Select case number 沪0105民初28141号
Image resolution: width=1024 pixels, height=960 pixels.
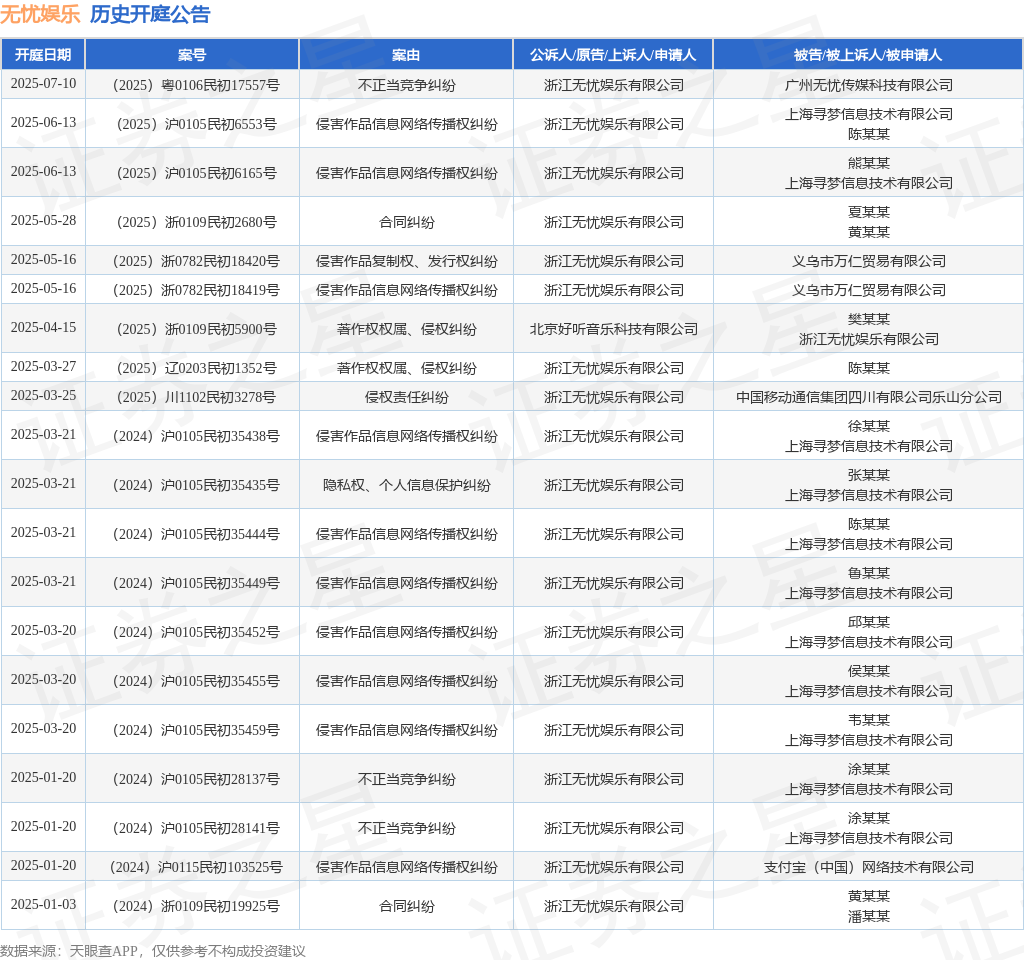(x=197, y=828)
